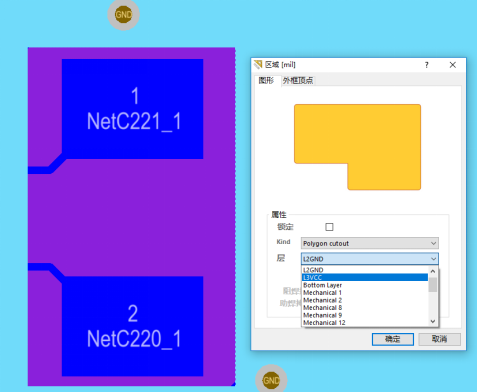
Task: Open the Kind dropdown showing Polygon cutout
Action: click(x=370, y=243)
